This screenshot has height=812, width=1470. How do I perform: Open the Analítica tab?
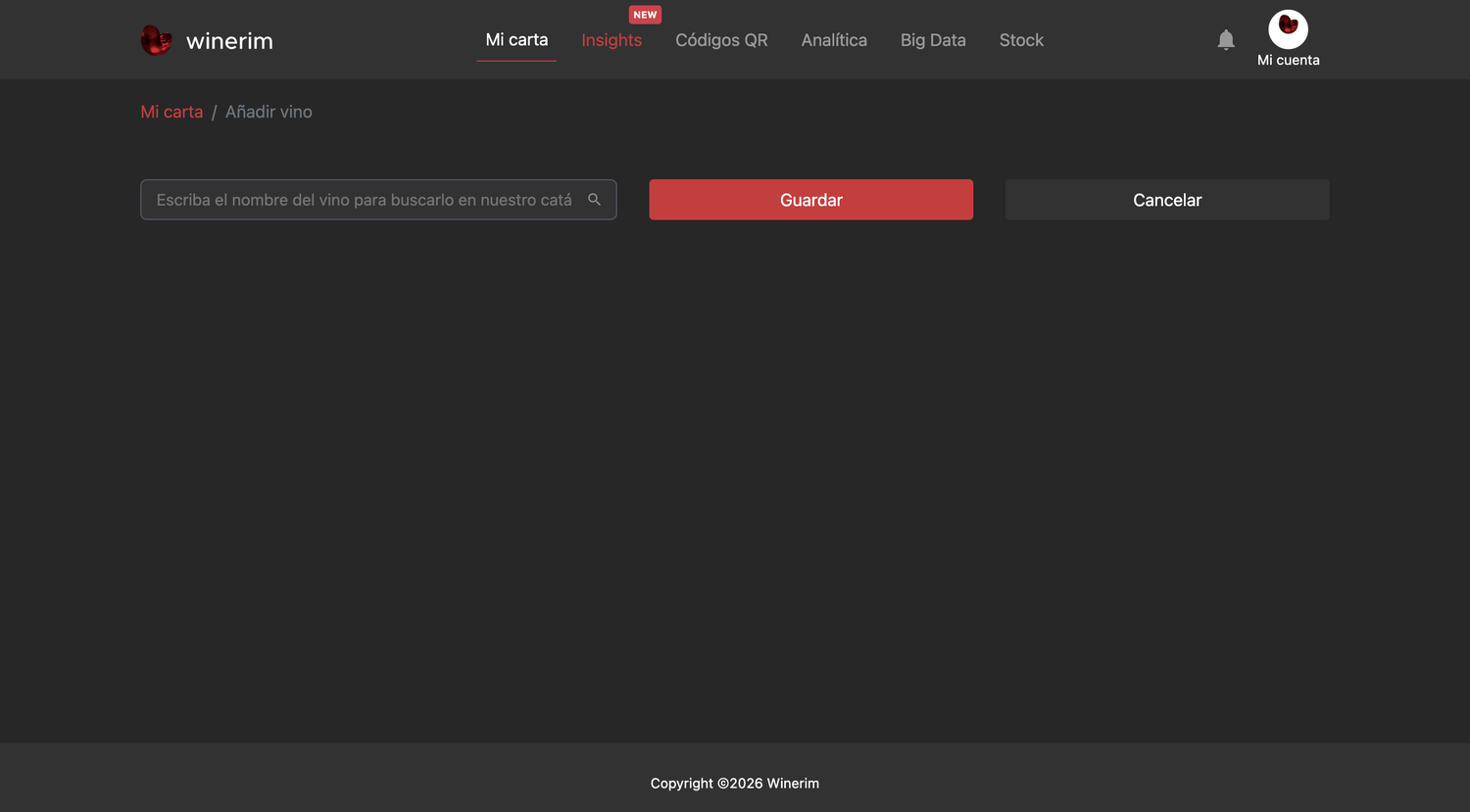pos(834,40)
